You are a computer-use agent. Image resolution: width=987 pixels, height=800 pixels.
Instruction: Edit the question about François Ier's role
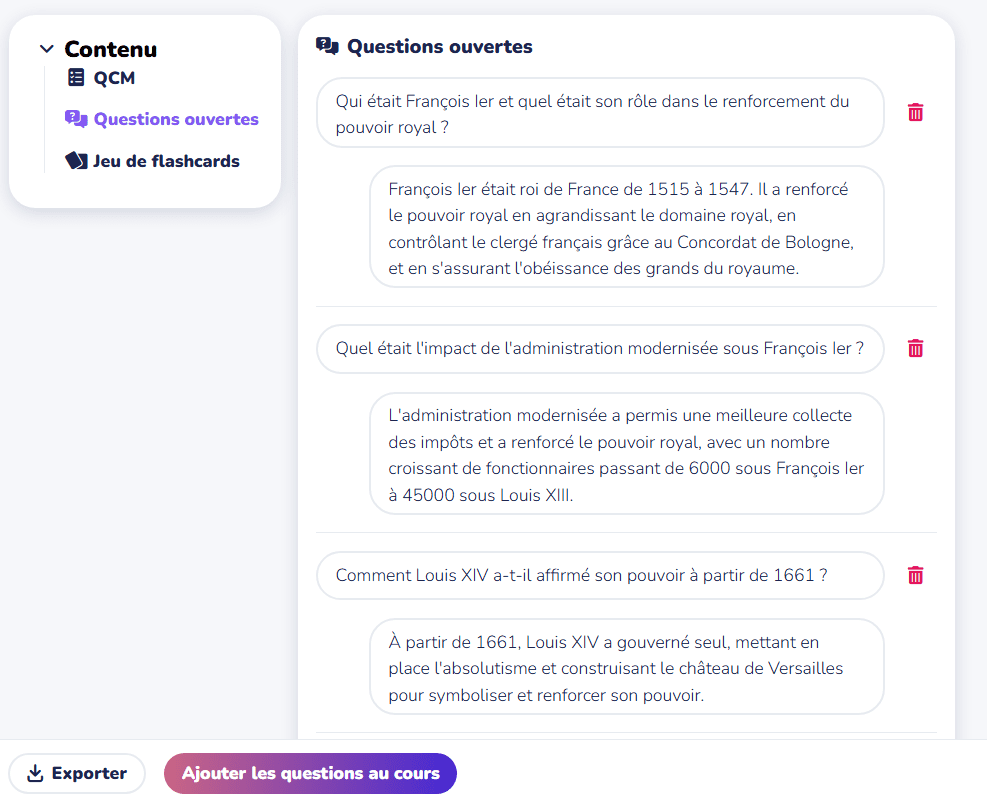(x=600, y=113)
